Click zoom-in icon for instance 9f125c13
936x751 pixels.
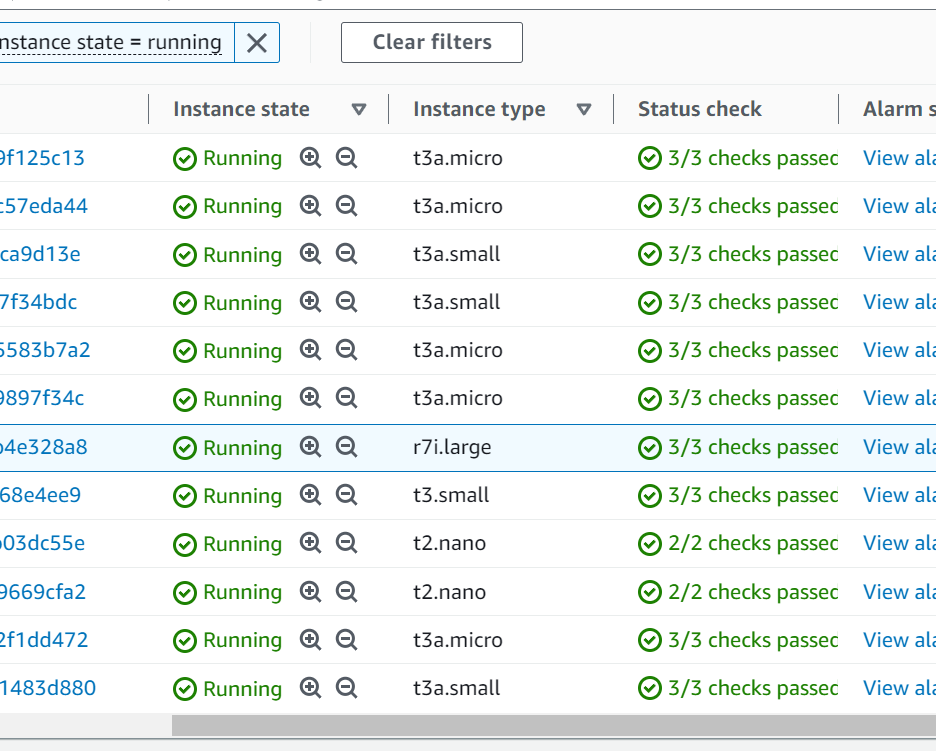coord(311,158)
